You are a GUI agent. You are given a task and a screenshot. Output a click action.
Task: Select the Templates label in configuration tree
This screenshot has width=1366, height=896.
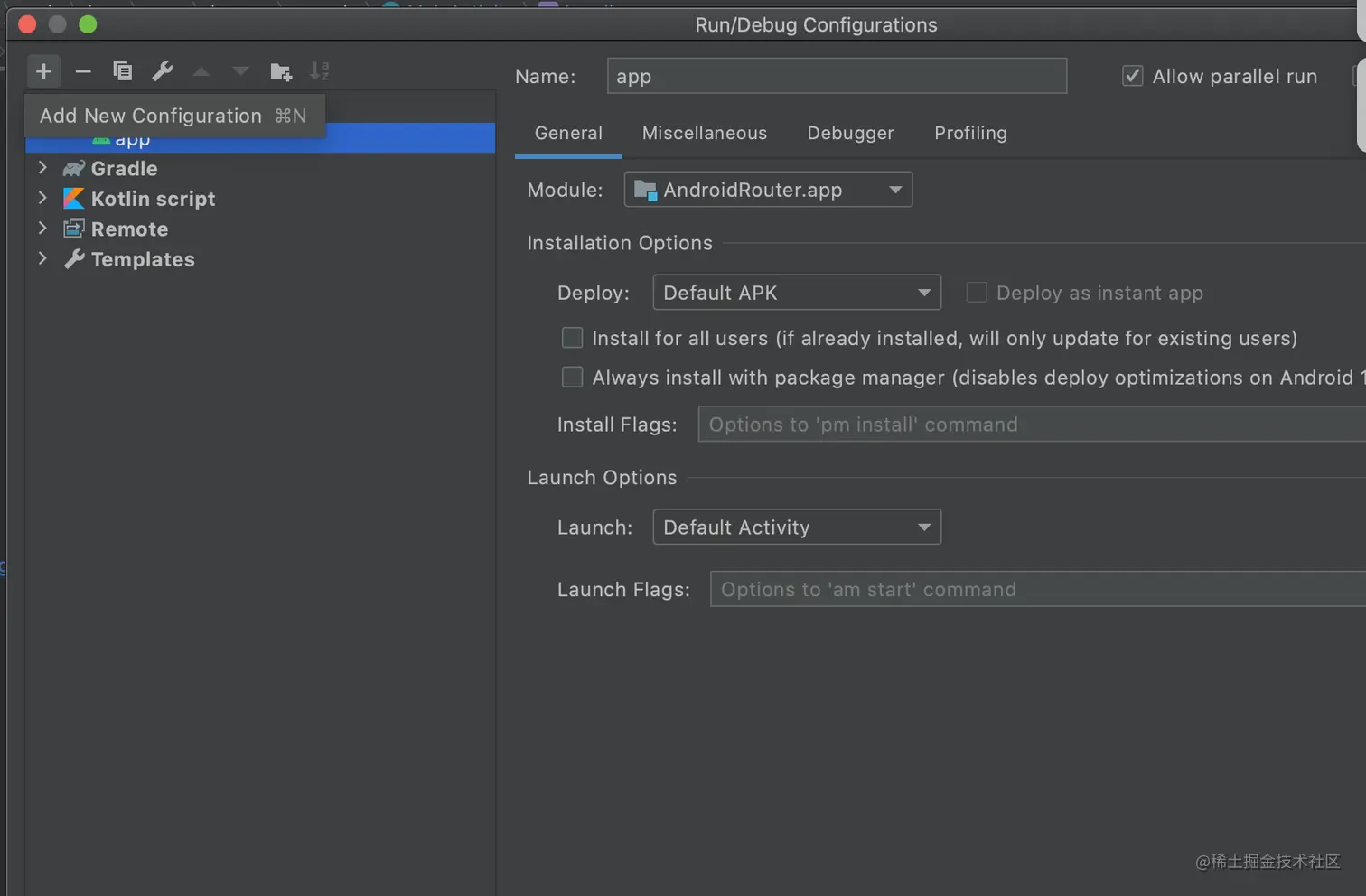coord(143,259)
